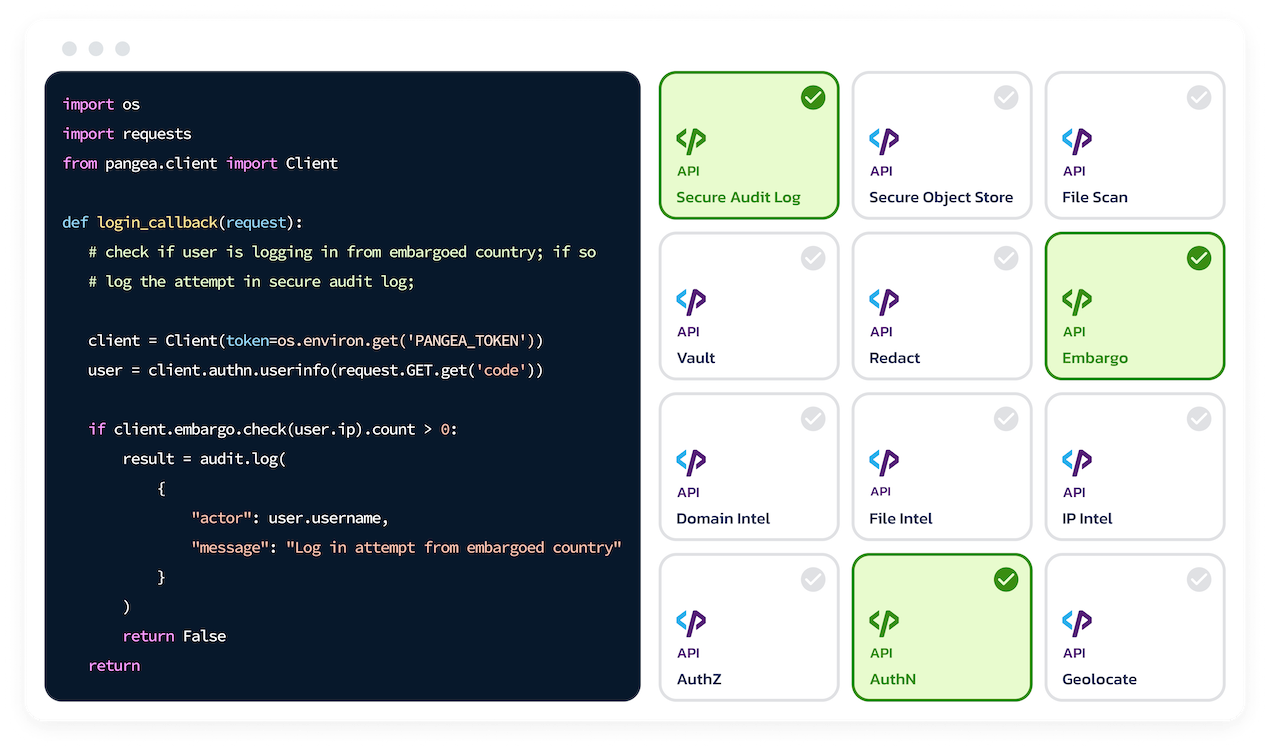Image resolution: width=1270 pixels, height=752 pixels.
Task: Select the Vault label
Action: pyautogui.click(x=696, y=358)
